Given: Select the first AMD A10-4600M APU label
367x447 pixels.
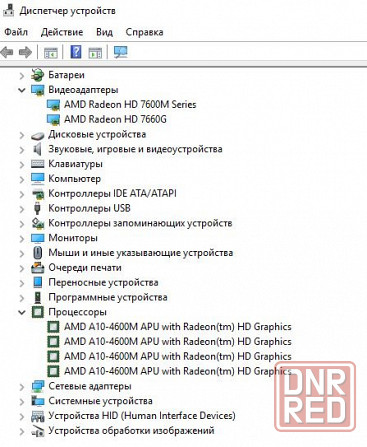Looking at the screenshot, I should pos(178,327).
